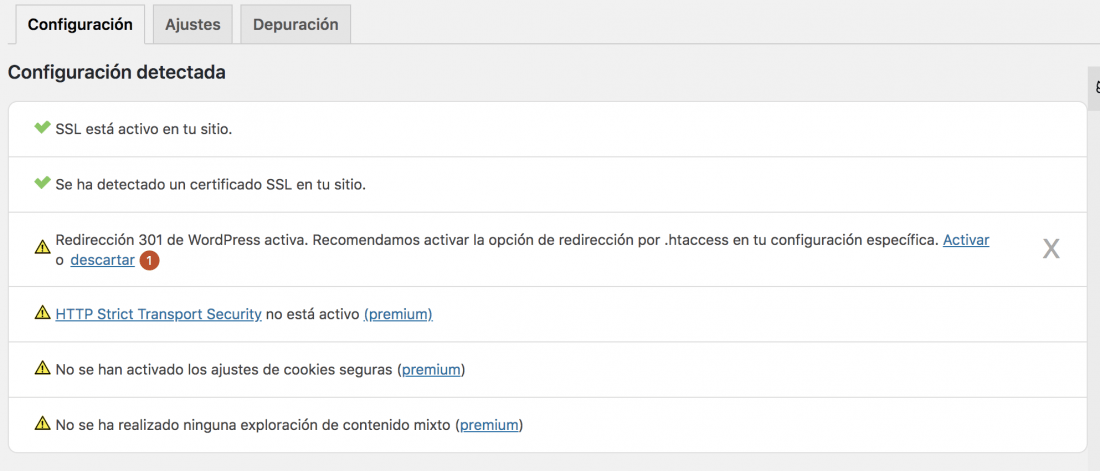The width and height of the screenshot is (1100, 471).
Task: Click the red notification badge showing 1
Action: tap(149, 260)
